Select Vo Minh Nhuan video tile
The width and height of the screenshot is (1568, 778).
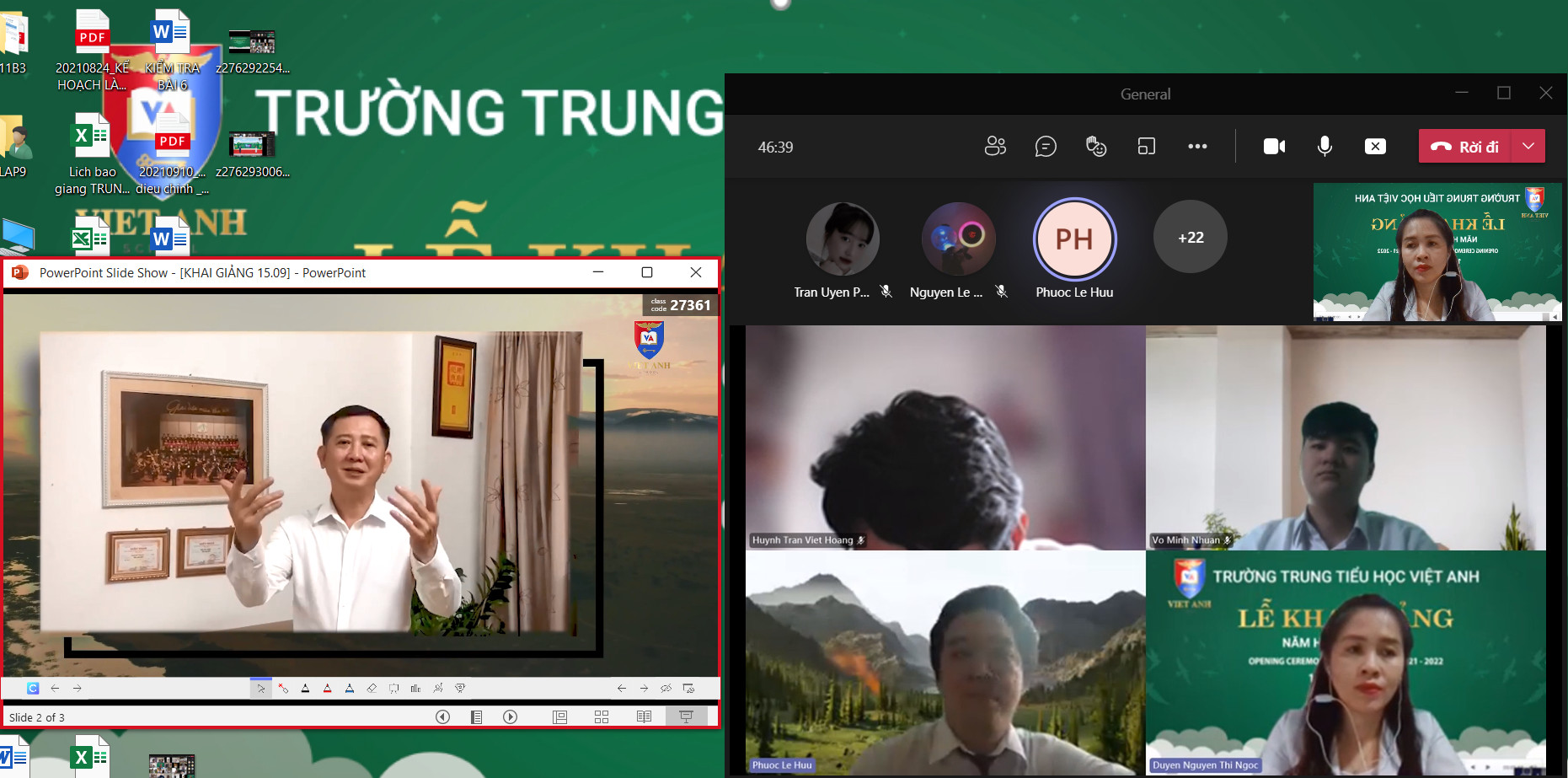(x=1346, y=437)
